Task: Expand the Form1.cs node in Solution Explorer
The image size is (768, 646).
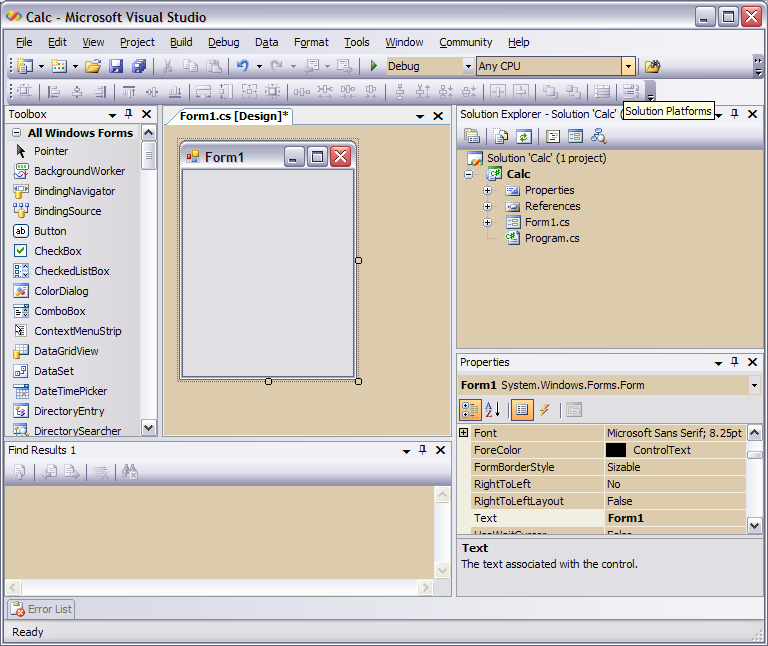Action: click(x=487, y=222)
